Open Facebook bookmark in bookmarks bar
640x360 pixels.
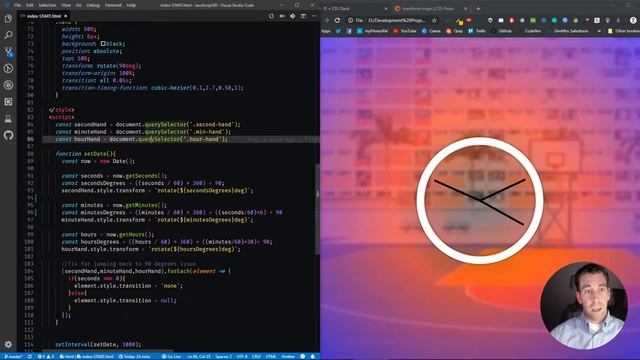tap(349, 31)
